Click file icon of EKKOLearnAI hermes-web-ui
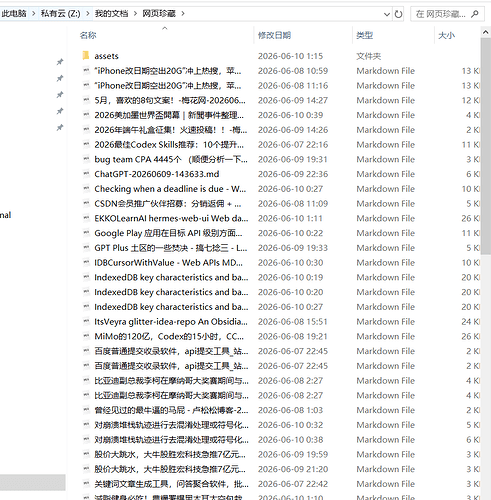491x500 pixels. [x=86, y=218]
